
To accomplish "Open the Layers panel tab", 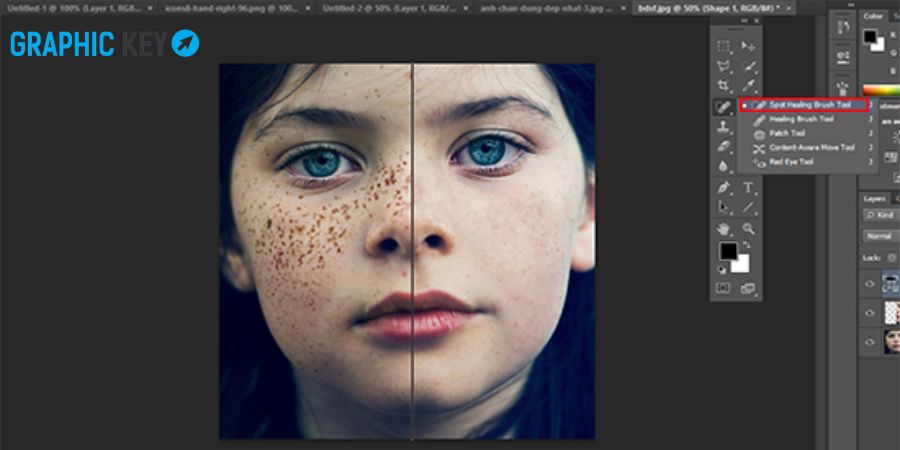I will (875, 199).
